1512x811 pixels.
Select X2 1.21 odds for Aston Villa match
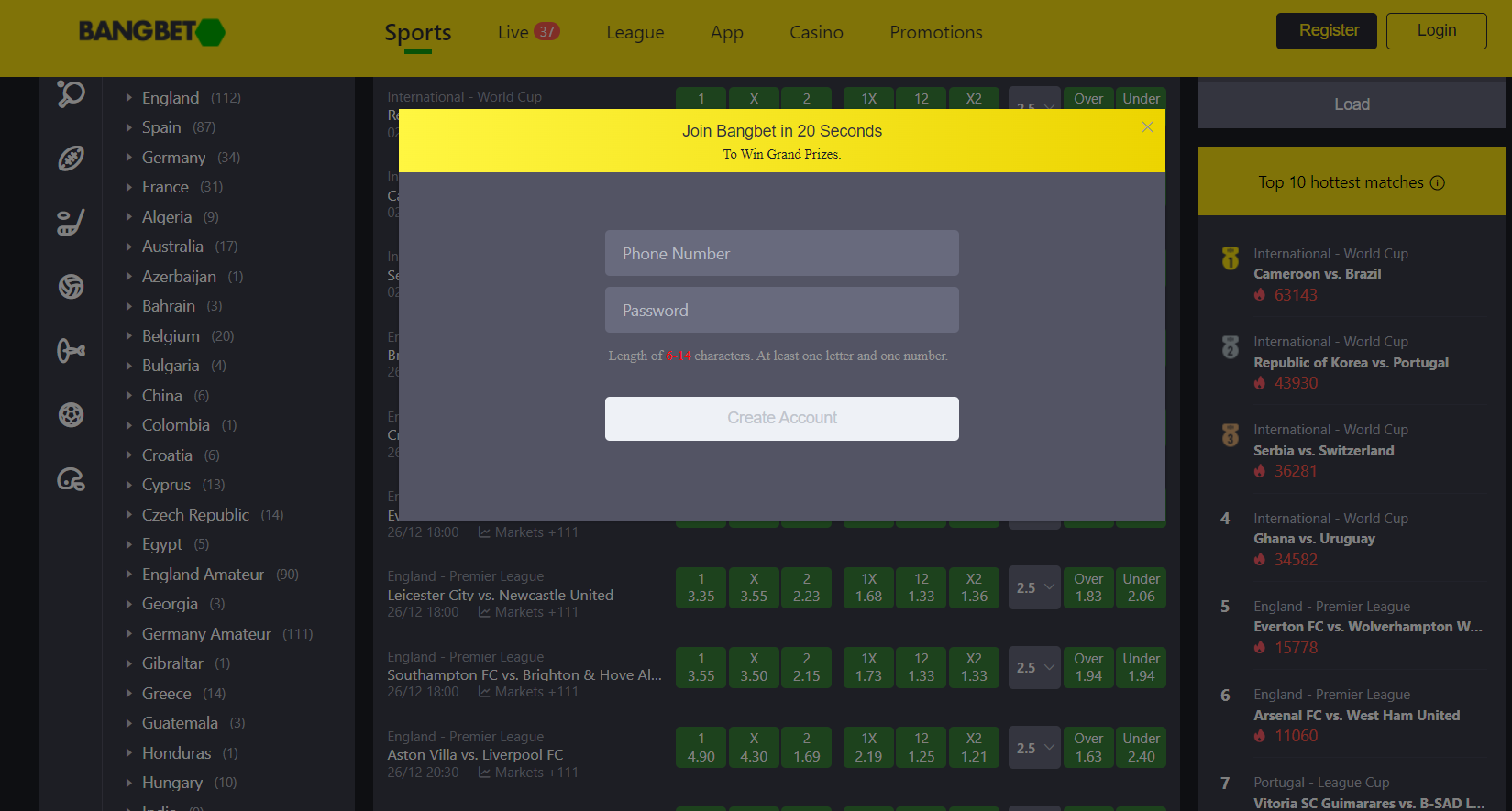tap(974, 748)
